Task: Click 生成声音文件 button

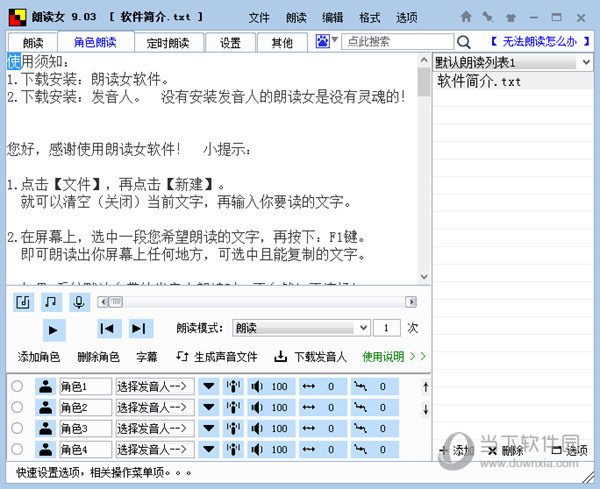Action: (217, 357)
